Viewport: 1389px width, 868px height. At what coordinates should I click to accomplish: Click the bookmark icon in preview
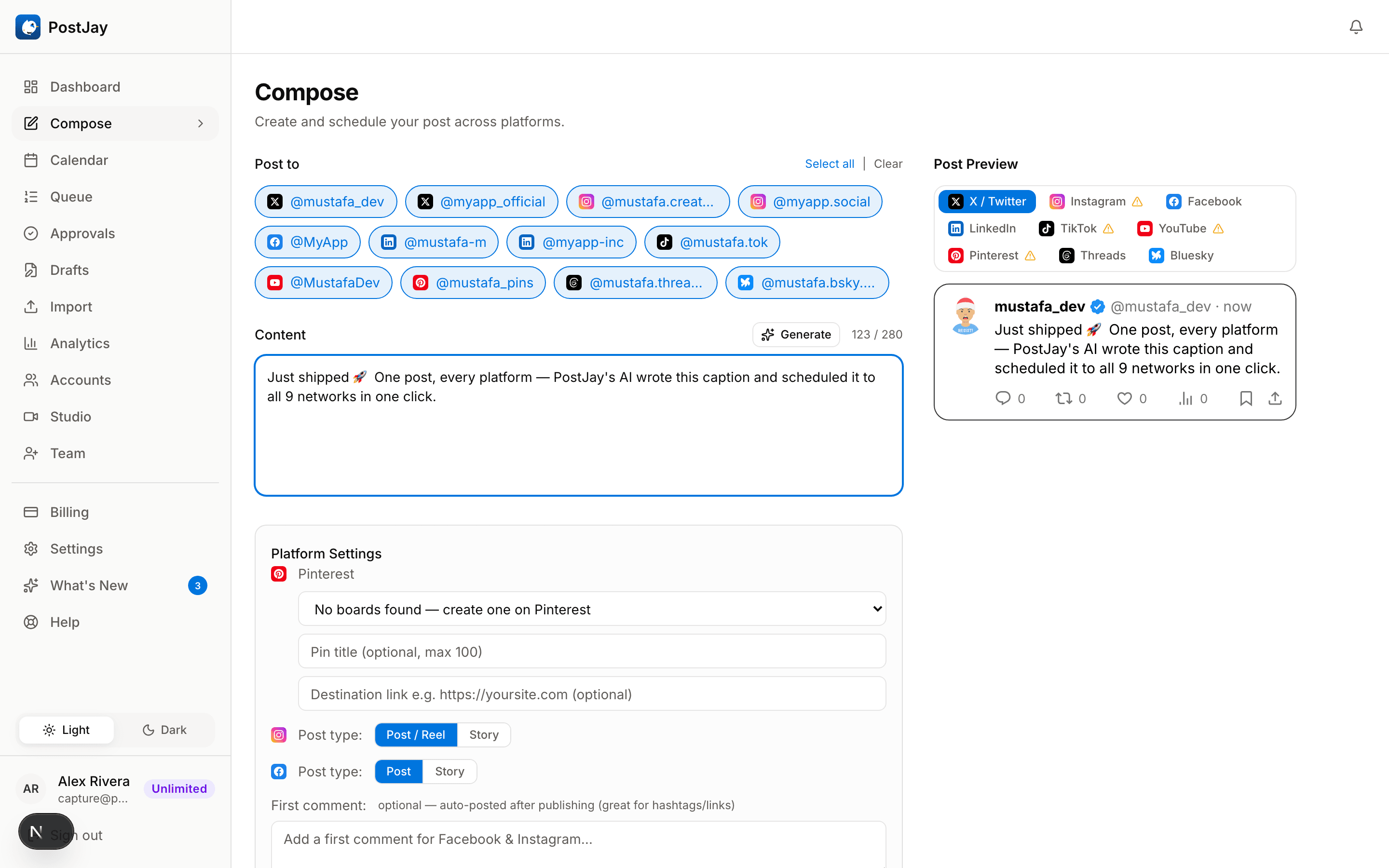pyautogui.click(x=1246, y=398)
